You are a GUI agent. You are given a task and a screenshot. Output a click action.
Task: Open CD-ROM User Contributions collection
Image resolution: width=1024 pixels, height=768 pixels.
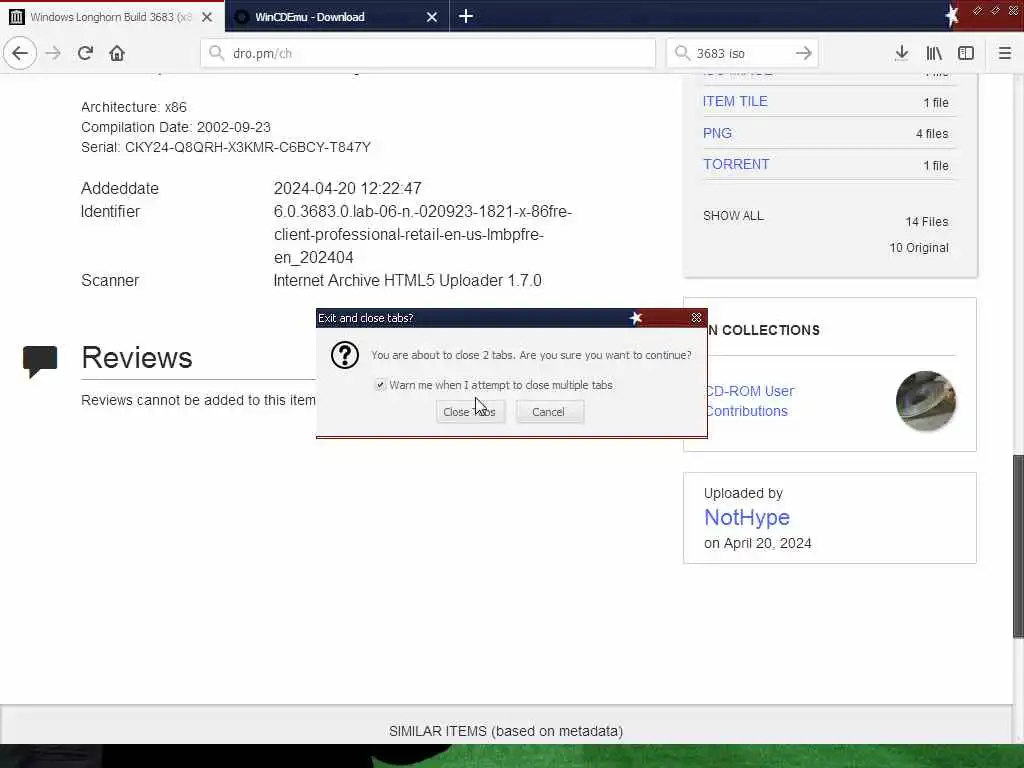pyautogui.click(x=749, y=401)
